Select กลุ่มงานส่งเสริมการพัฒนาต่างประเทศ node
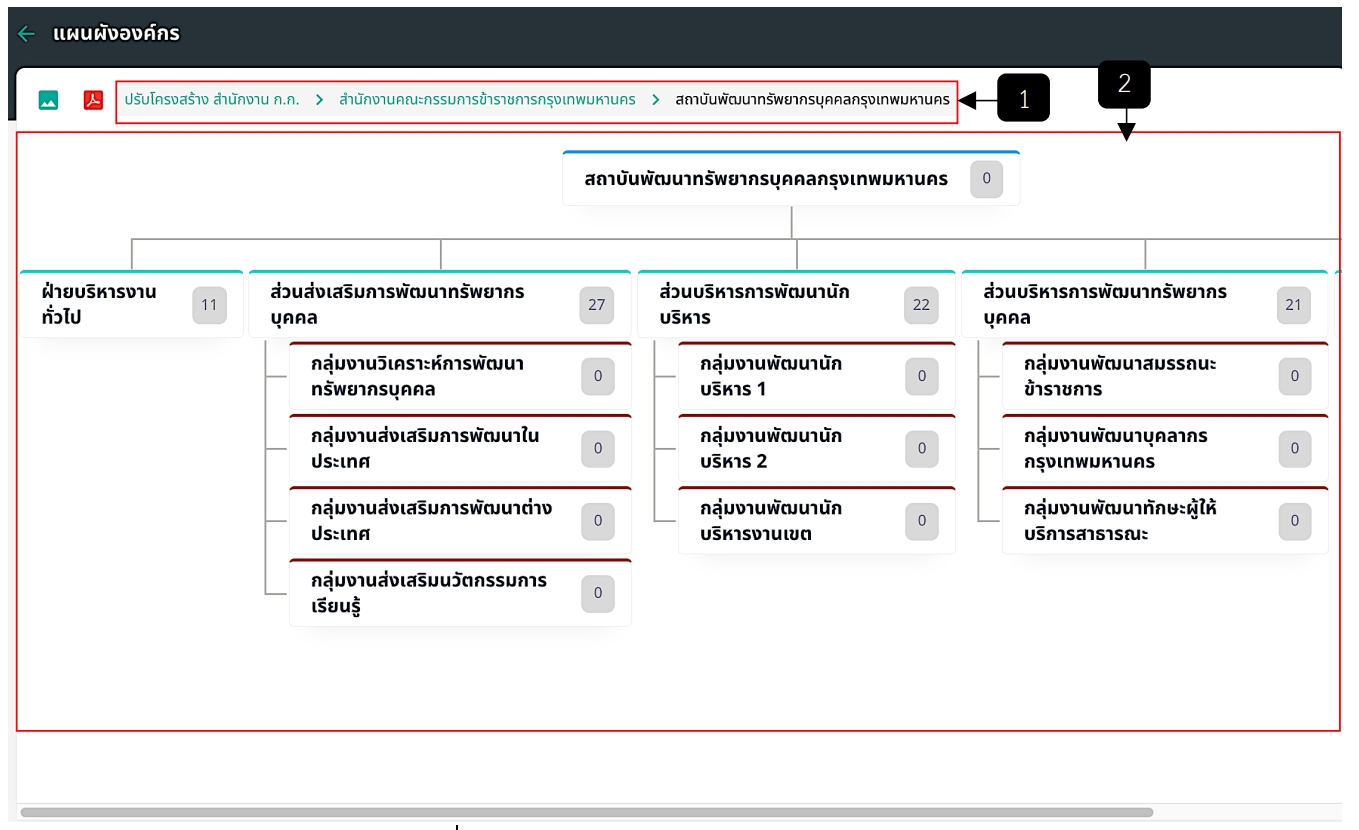Image resolution: width=1359 pixels, height=830 pixels. click(460, 520)
